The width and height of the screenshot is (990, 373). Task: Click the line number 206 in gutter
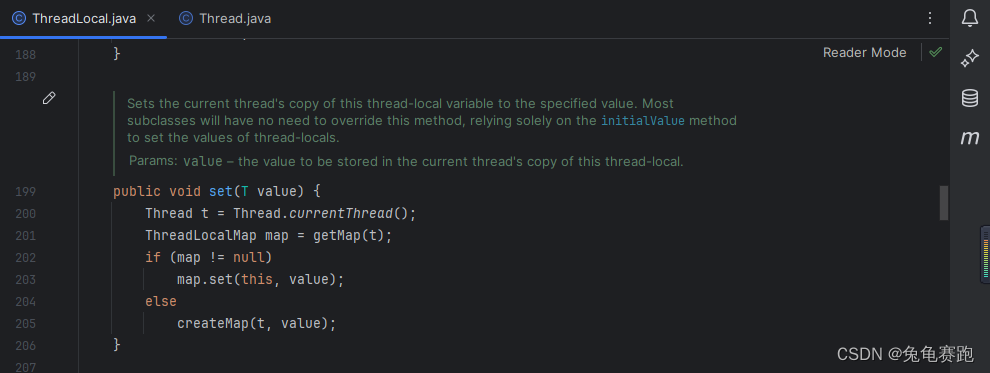pyautogui.click(x=26, y=346)
